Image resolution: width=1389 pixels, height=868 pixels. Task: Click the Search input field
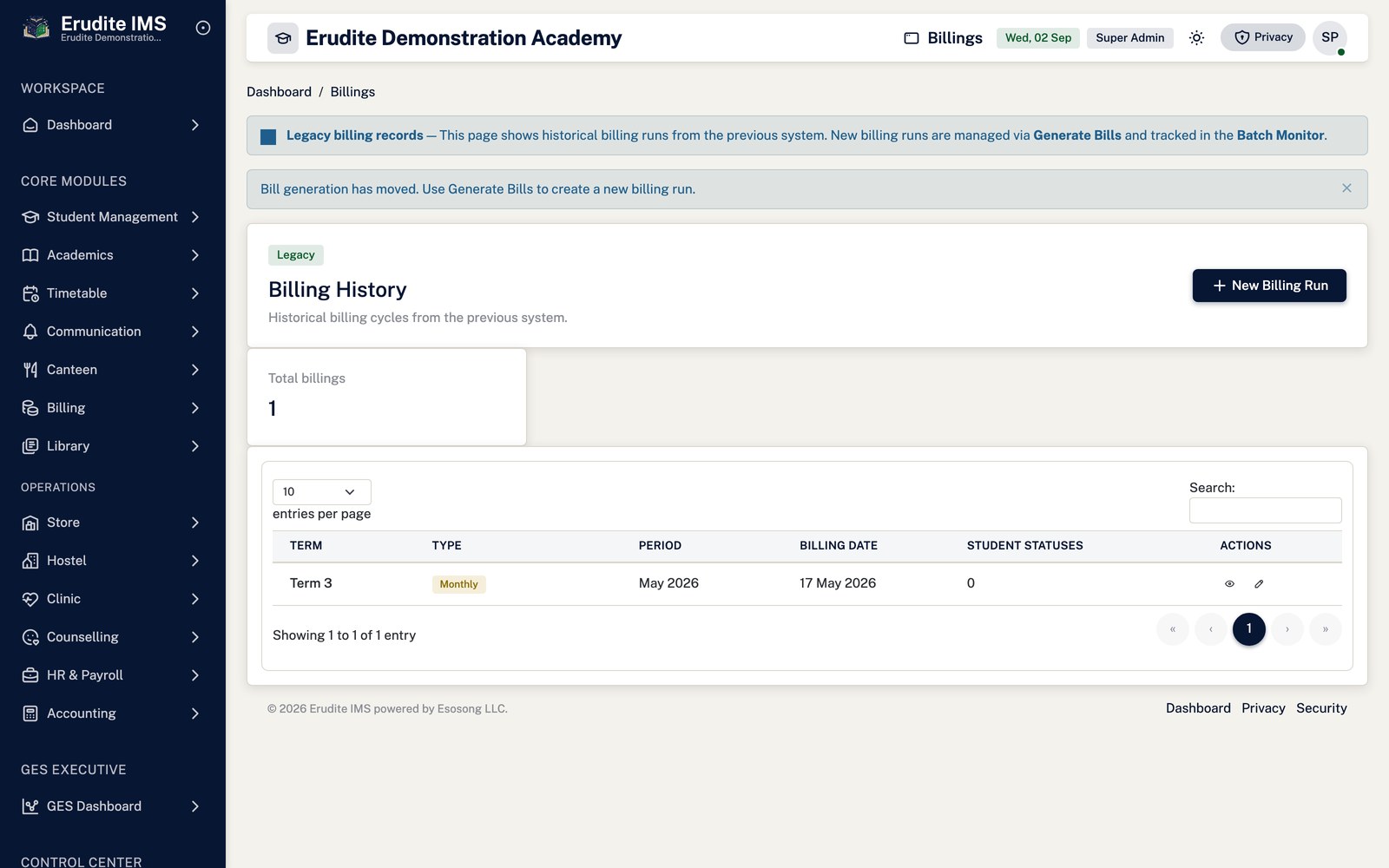pos(1266,510)
